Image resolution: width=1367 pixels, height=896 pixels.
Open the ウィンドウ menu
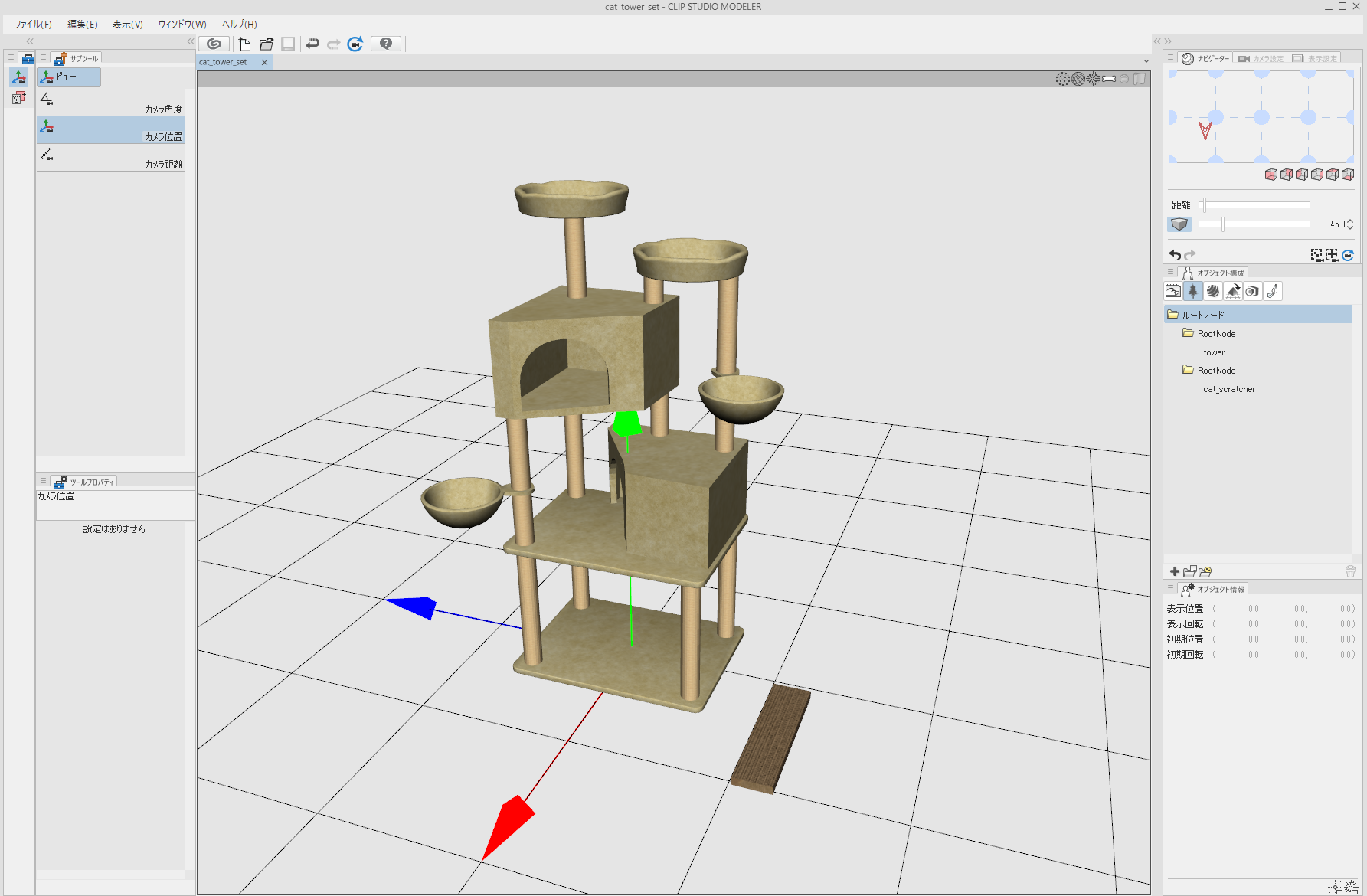[x=181, y=24]
